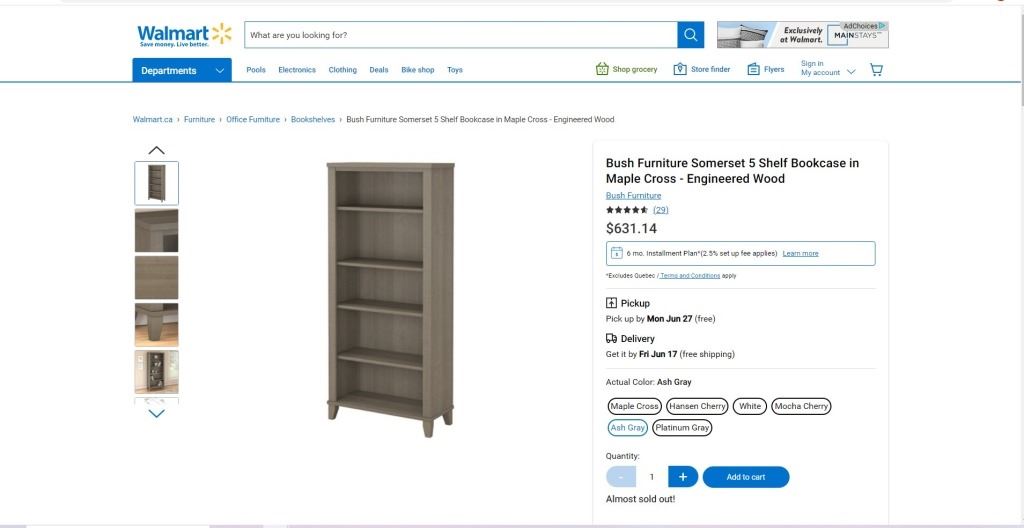Open Store finder map pin icon

680,69
